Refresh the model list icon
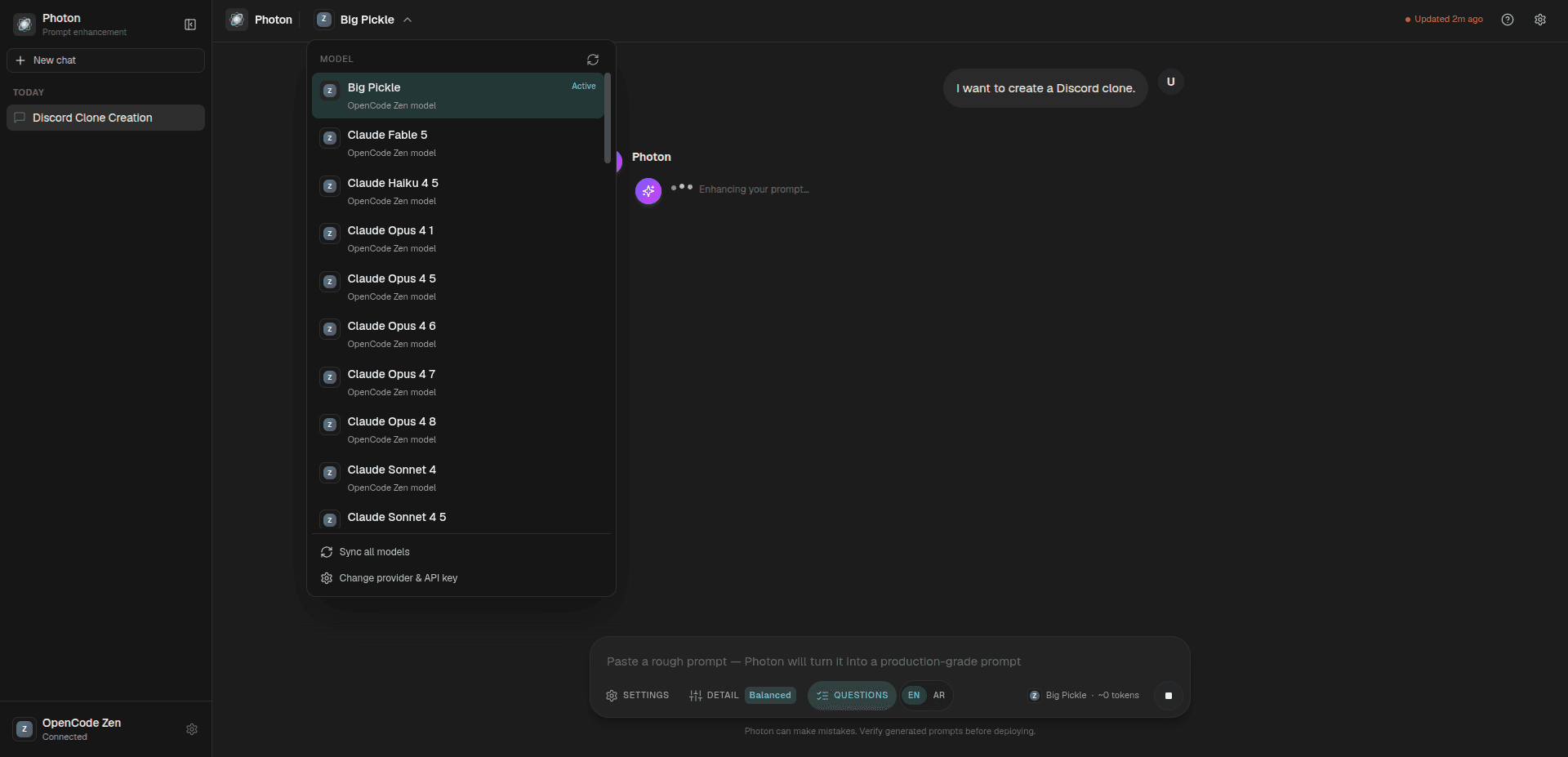1568x757 pixels. (x=593, y=60)
